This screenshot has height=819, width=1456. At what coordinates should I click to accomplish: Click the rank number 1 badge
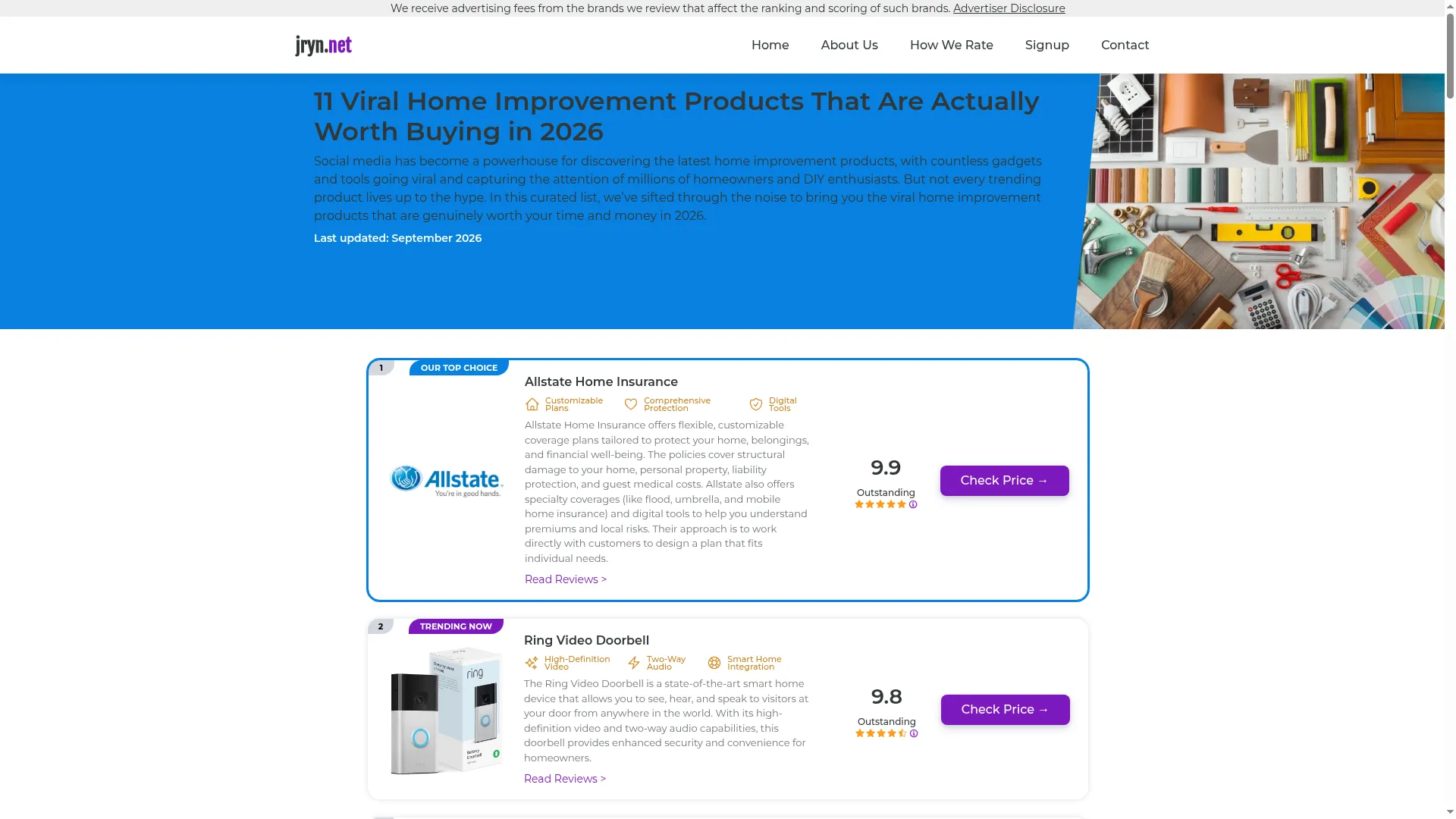pyautogui.click(x=381, y=368)
